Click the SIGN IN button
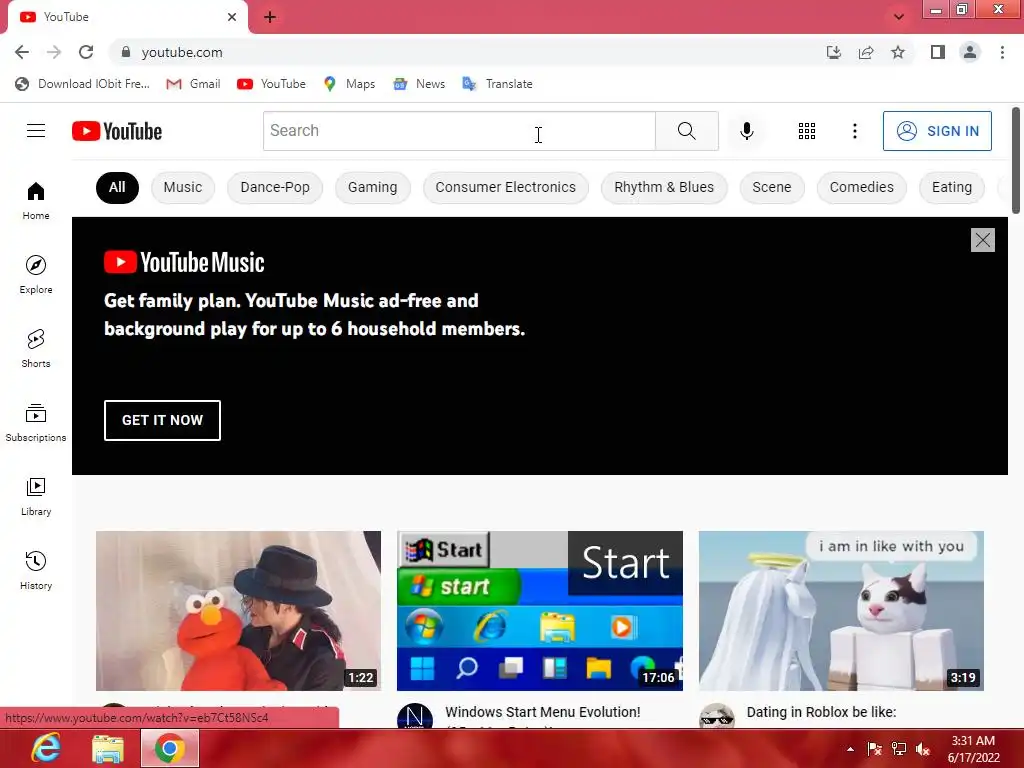 (x=937, y=131)
